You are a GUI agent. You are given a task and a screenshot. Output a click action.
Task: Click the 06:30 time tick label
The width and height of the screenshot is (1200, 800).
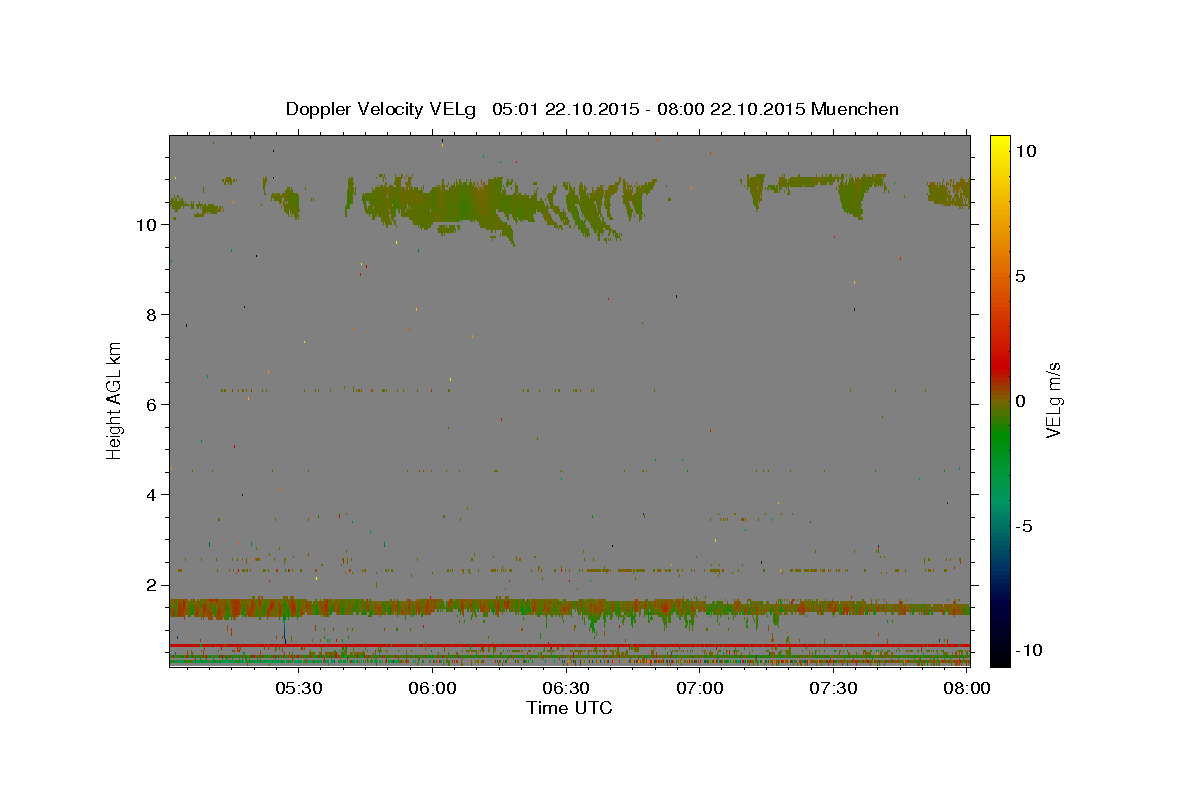tap(566, 688)
